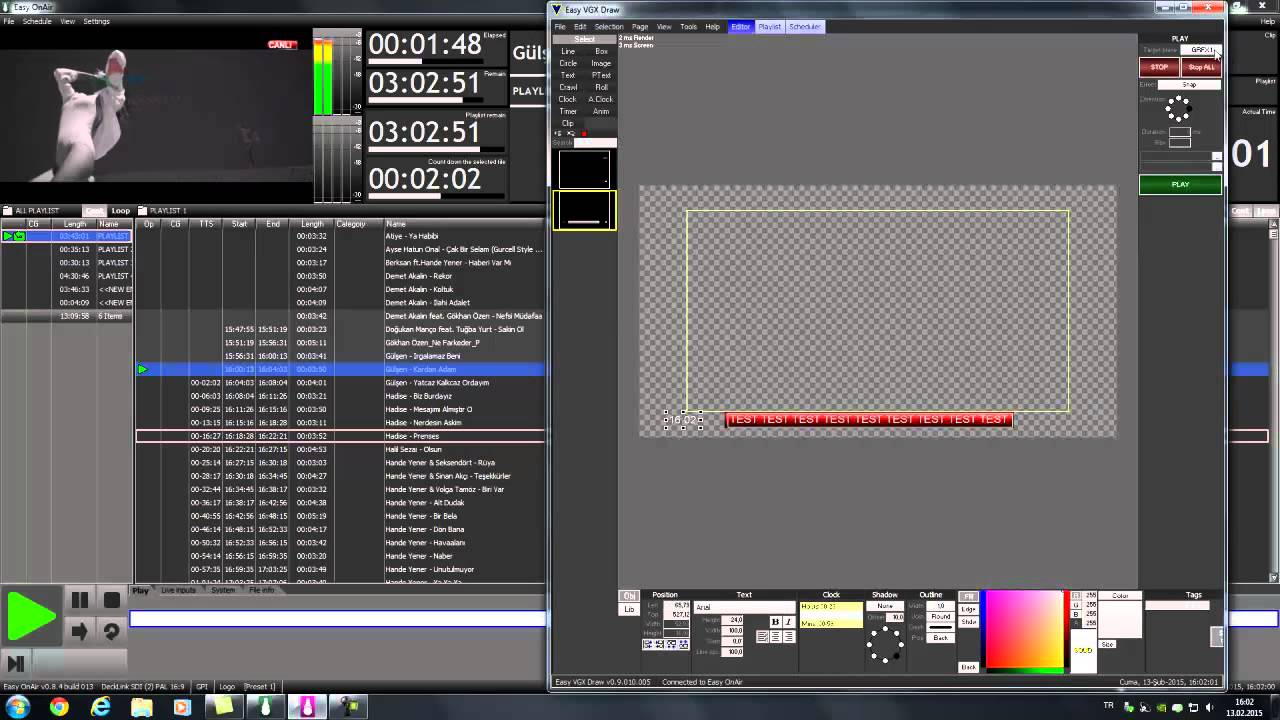
Task: Start playback with Easy OnAir's large green play button
Action: [31, 615]
